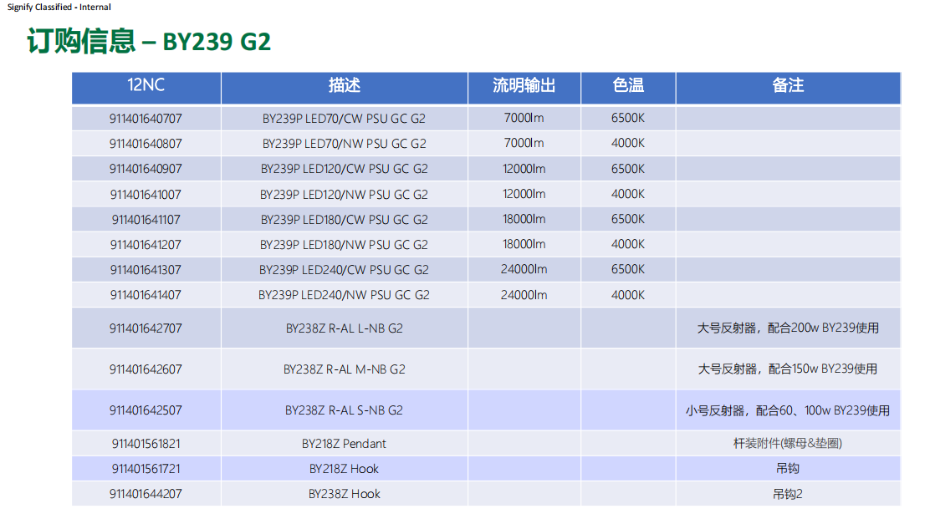This screenshot has width=930, height=519.
Task: Select the page title '订购信息 – BY239 G2'
Action: click(149, 42)
